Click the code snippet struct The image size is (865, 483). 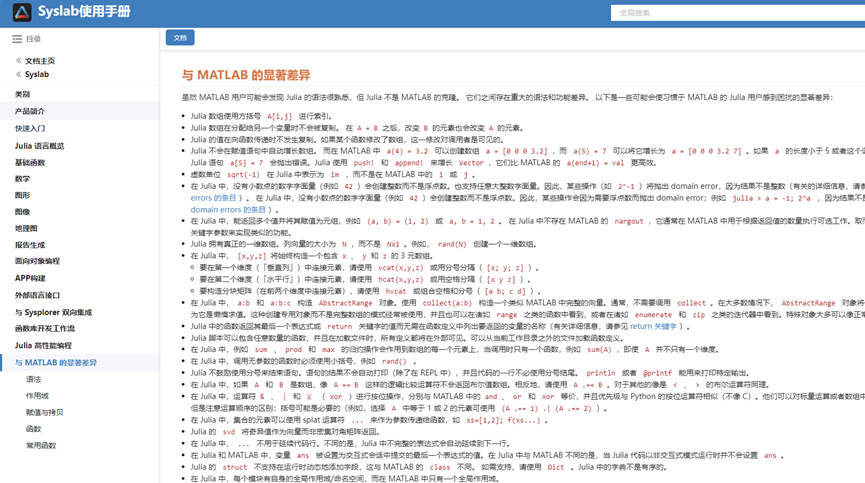[x=234, y=467]
